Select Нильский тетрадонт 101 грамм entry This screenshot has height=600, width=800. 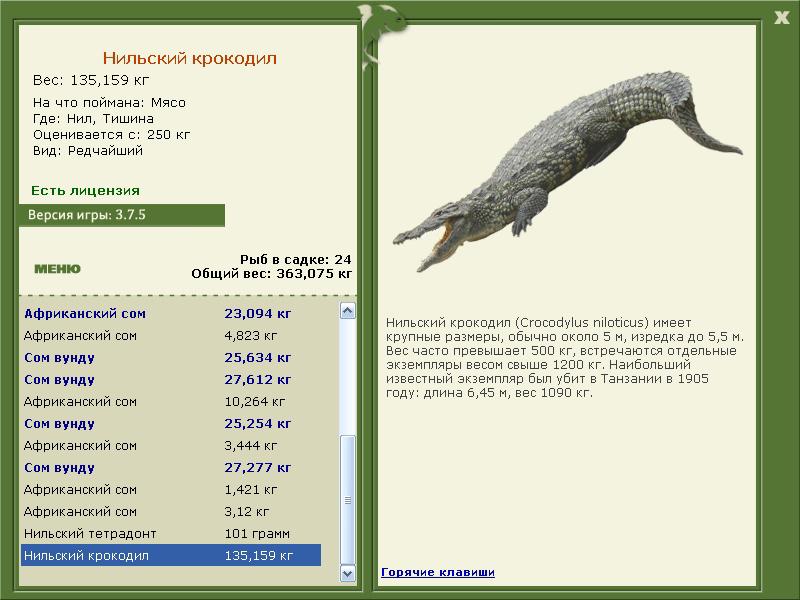[171, 533]
